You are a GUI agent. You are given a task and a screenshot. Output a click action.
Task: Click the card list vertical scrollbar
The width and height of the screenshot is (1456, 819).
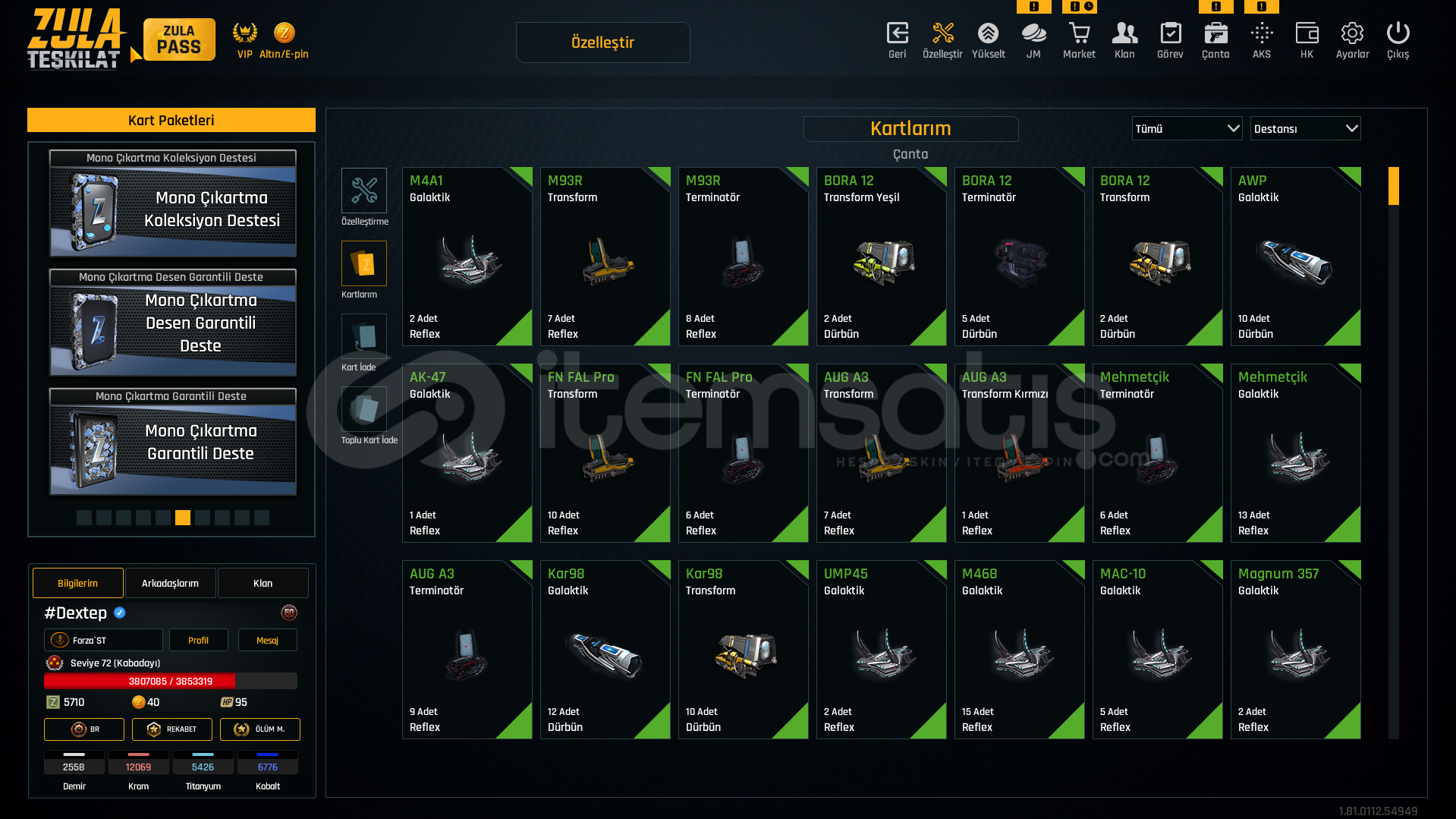(x=1393, y=453)
